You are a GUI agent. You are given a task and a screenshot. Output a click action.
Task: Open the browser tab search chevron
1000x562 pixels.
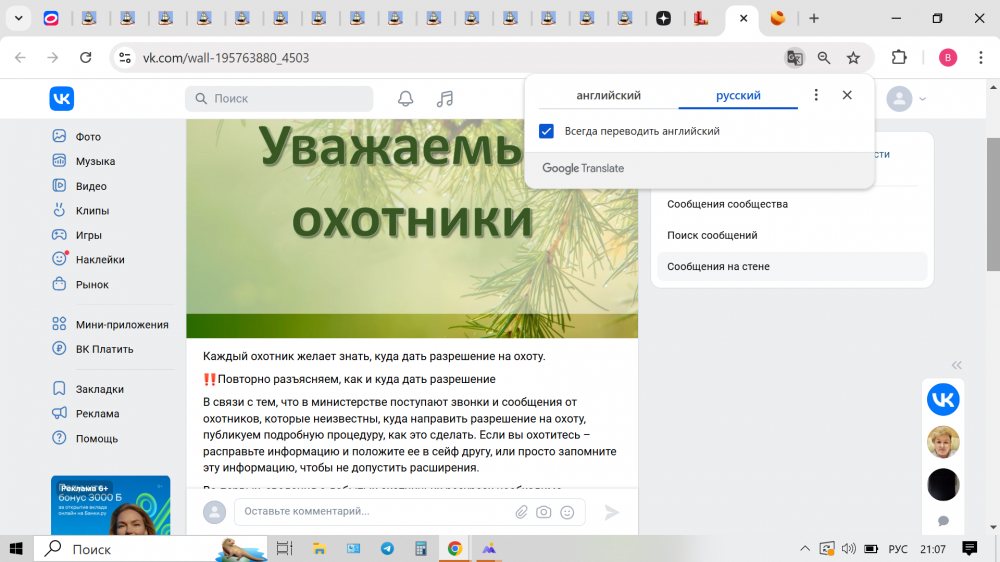(x=18, y=18)
